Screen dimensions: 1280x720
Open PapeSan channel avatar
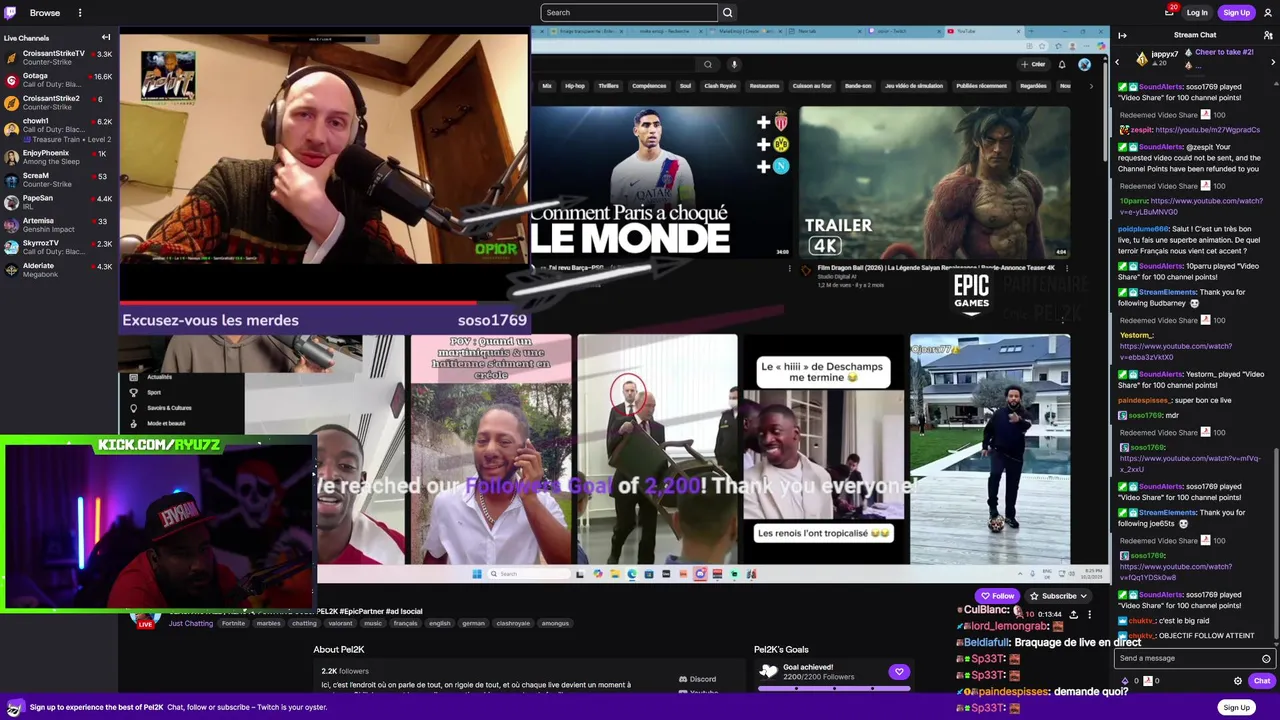coord(11,202)
